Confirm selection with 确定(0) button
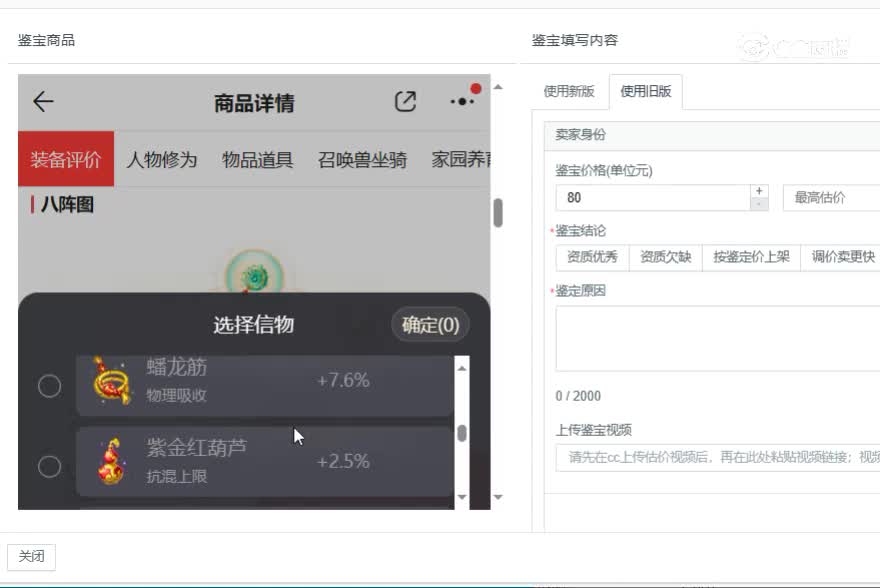This screenshot has height=588, width=880. click(x=430, y=324)
